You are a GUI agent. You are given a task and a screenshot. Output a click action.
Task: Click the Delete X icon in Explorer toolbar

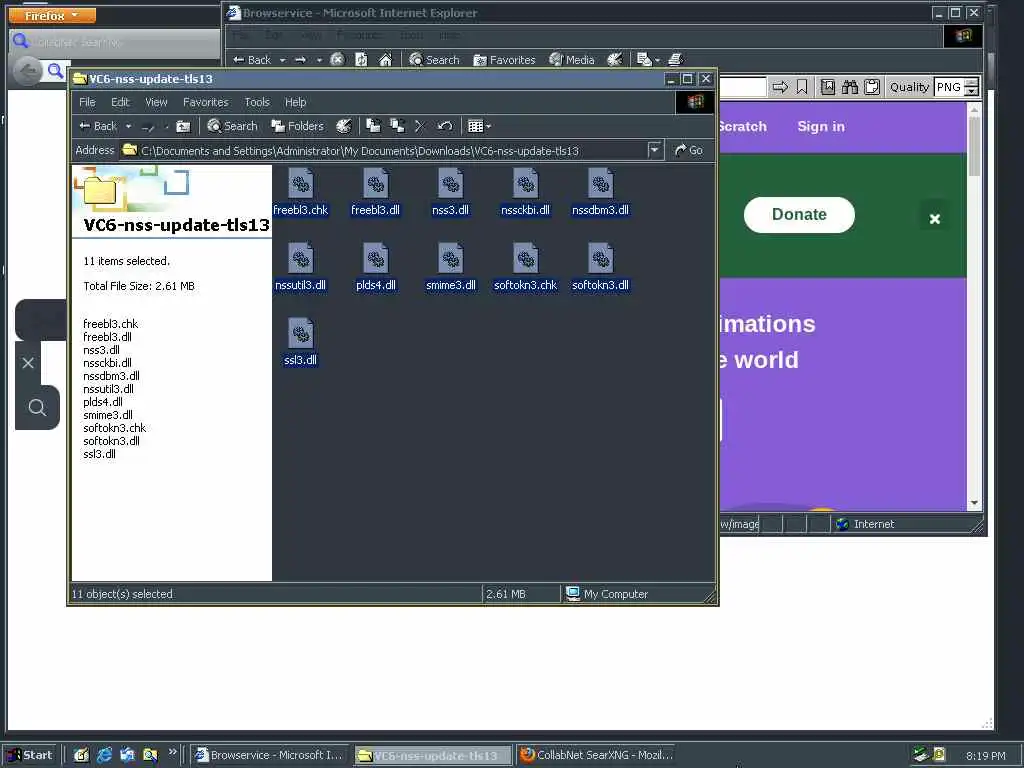click(x=420, y=126)
